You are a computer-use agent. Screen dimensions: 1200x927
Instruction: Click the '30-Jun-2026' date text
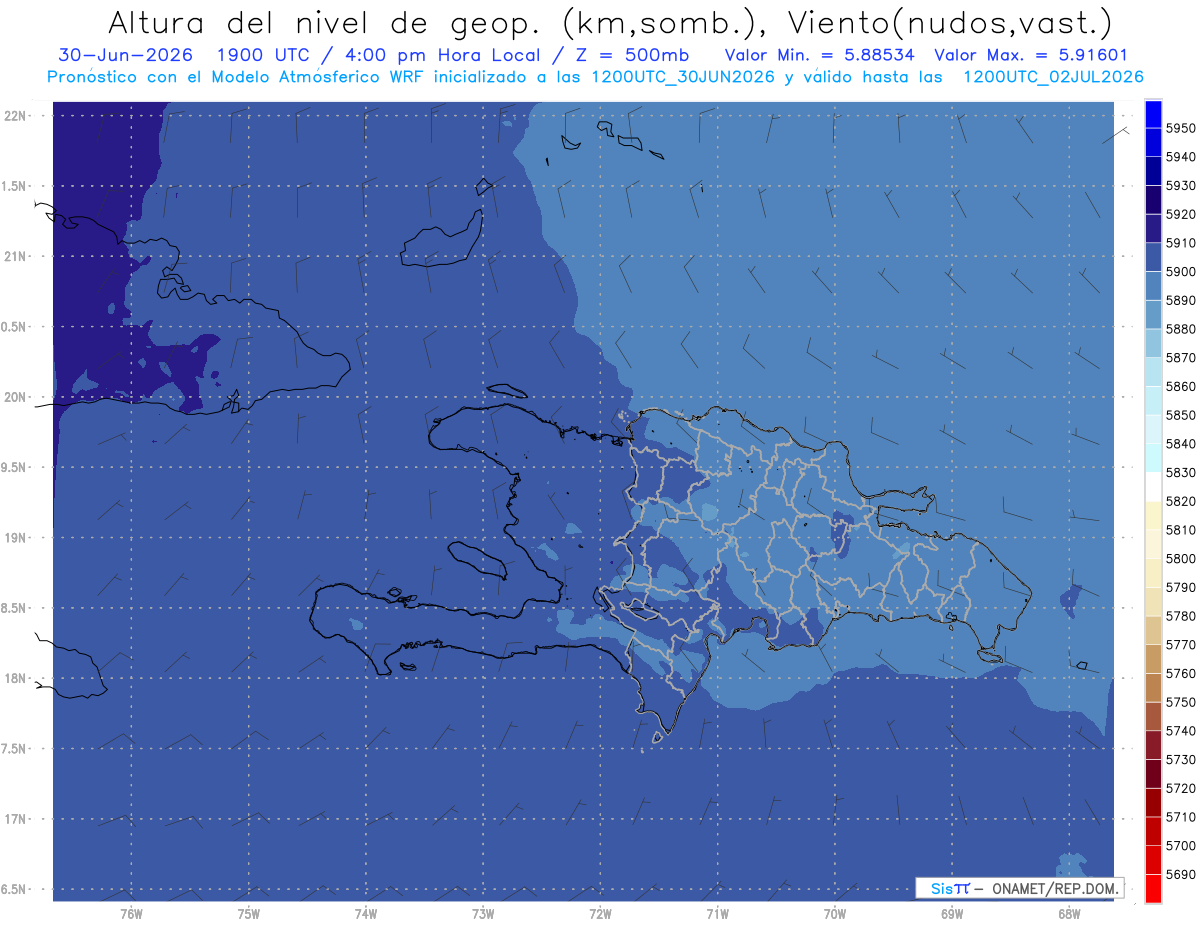click(x=125, y=55)
